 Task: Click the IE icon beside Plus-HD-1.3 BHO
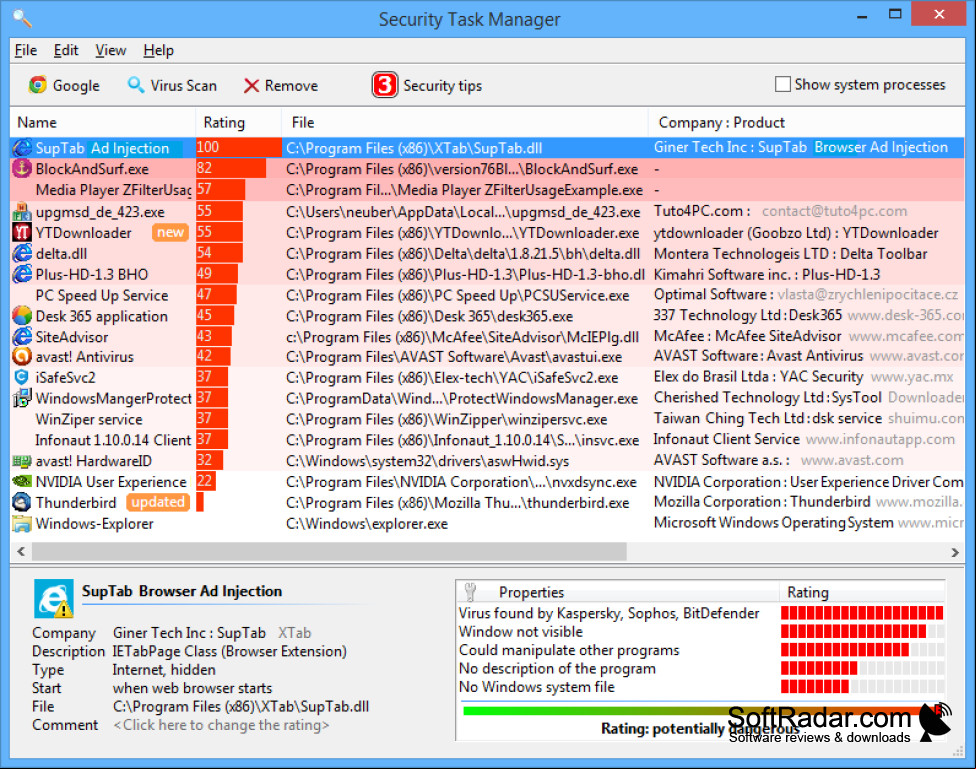[22, 274]
